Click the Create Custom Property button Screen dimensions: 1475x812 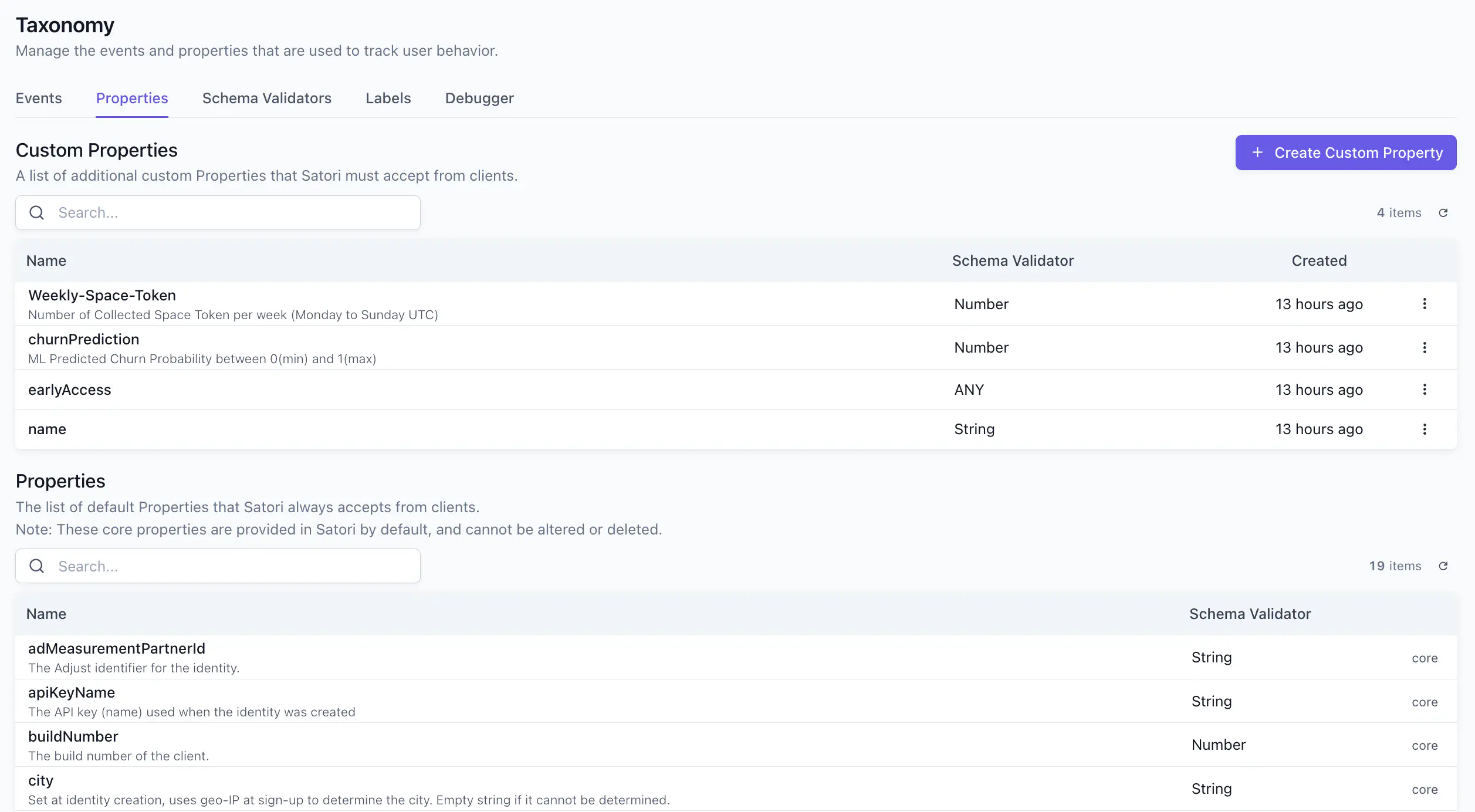(1345, 153)
